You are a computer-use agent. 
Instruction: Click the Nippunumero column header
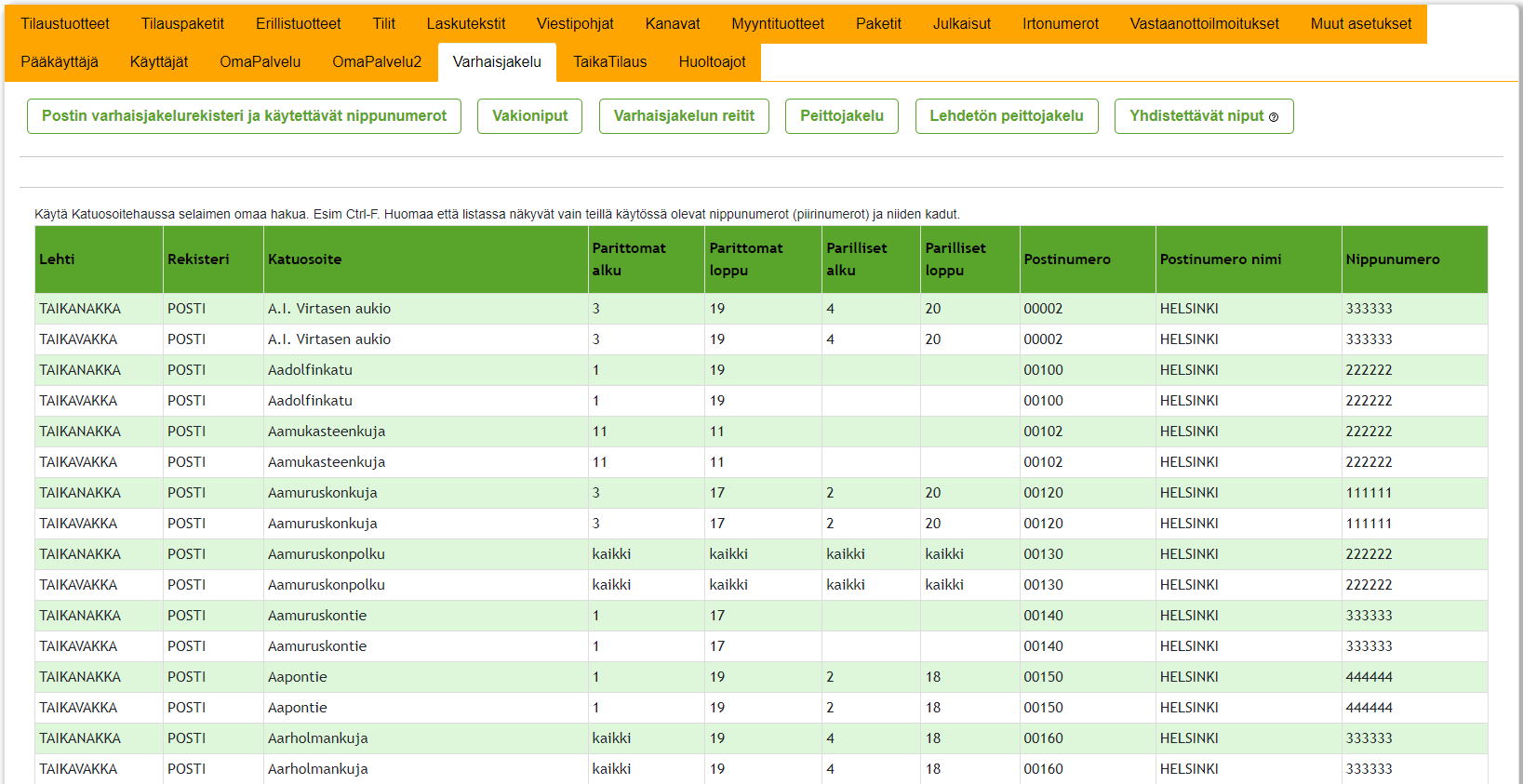pos(1414,259)
